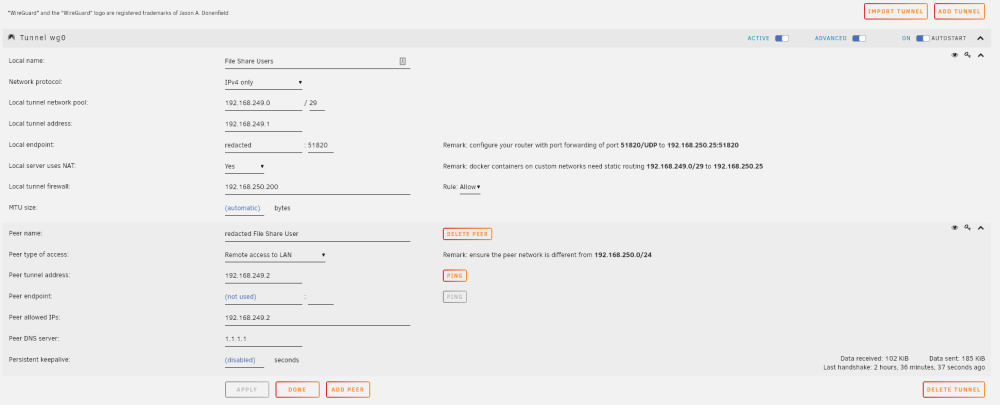Click the Data sent 185 KiB text
Viewport: 1000px width, 405px height.
pyautogui.click(x=957, y=359)
